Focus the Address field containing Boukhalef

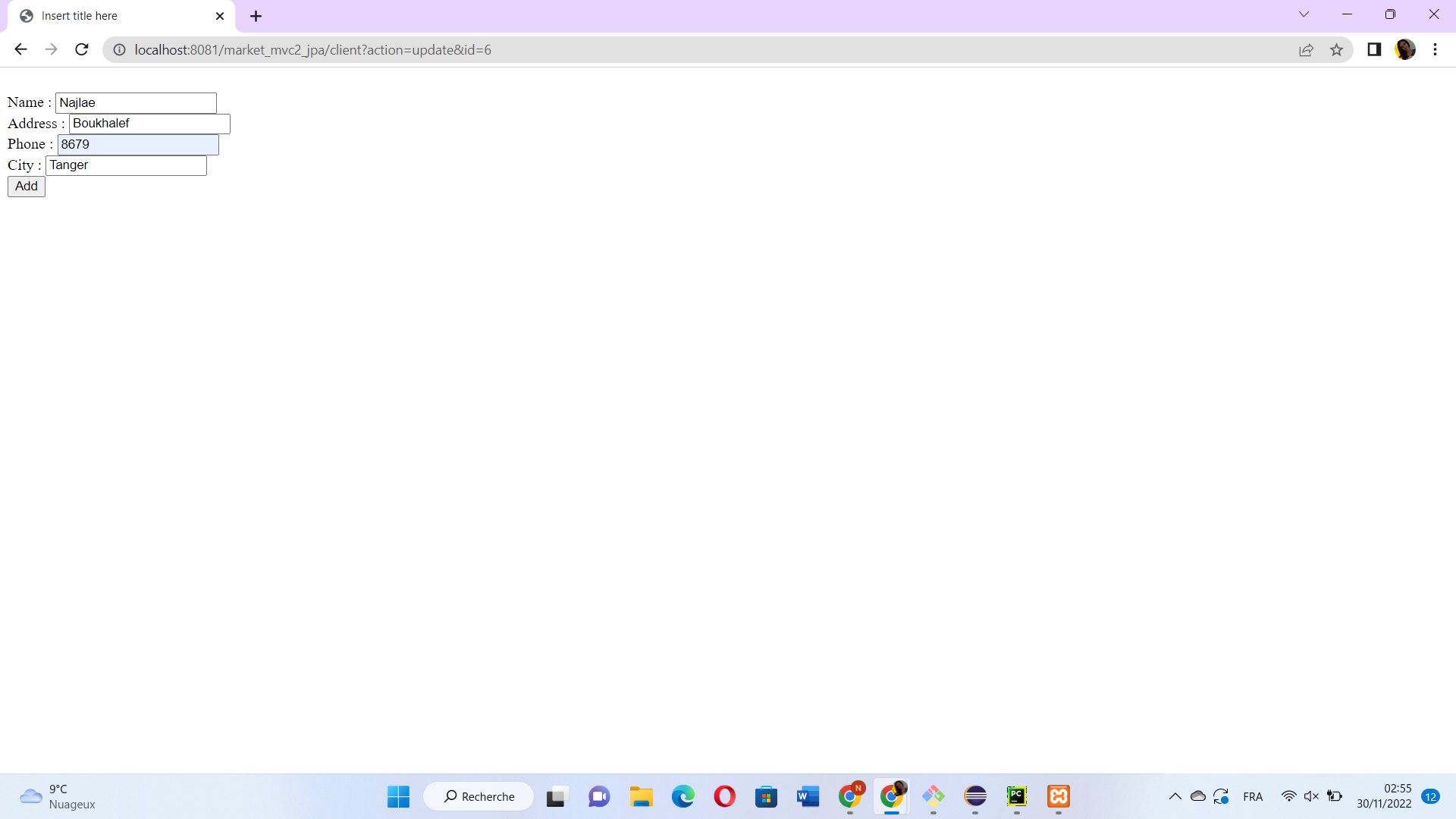(x=149, y=124)
